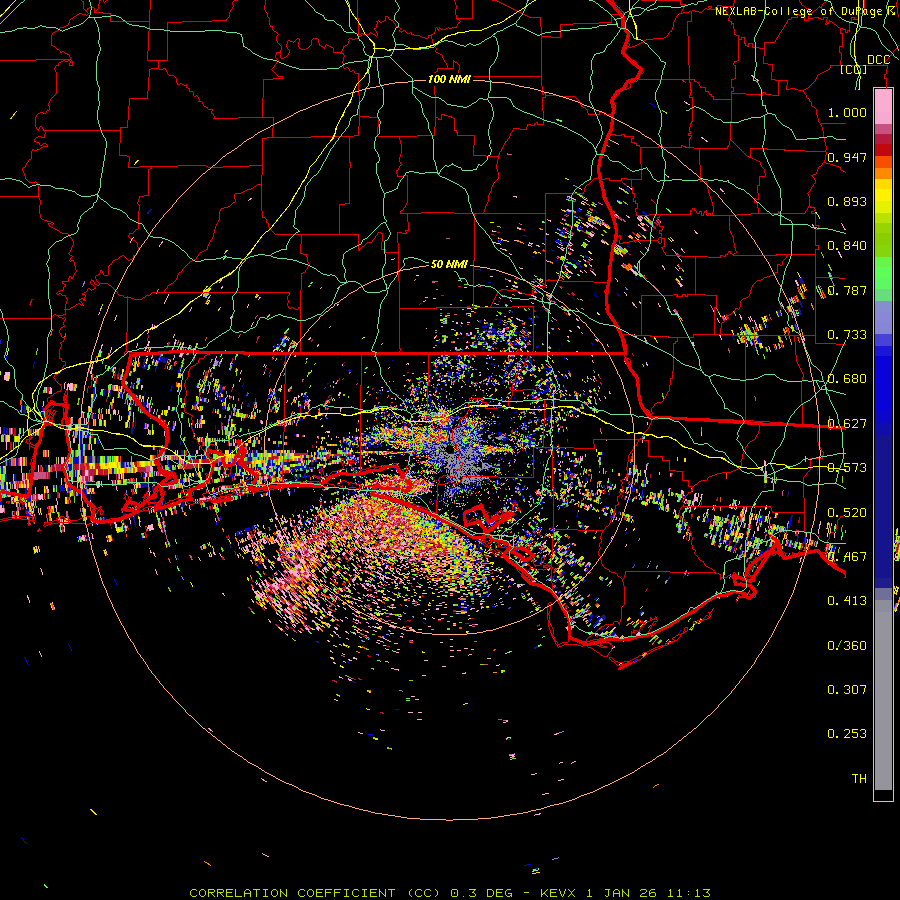Viewport: 900px width, 900px height.
Task: Click the 0.520 legend value
Action: click(847, 513)
